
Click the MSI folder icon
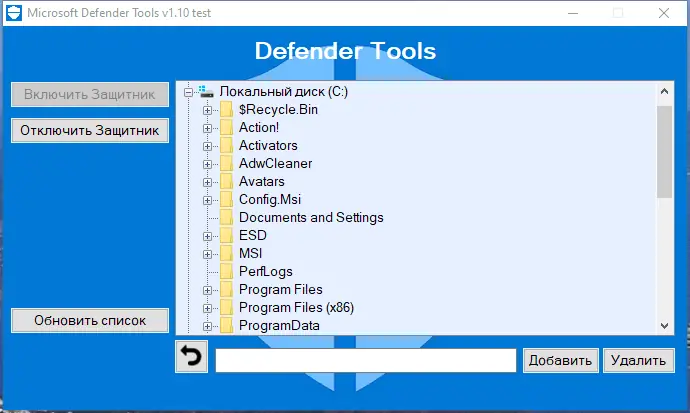coord(227,254)
